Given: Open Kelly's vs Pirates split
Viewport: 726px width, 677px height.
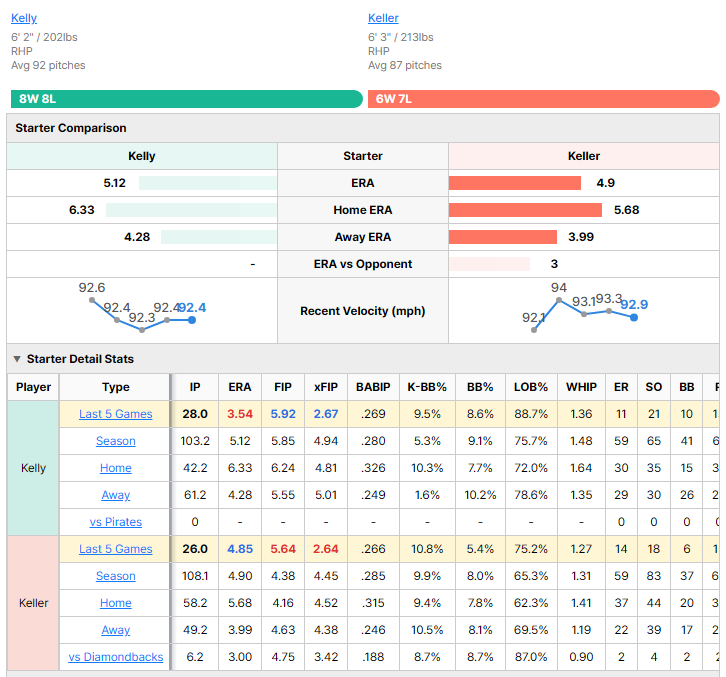Looking at the screenshot, I should (x=115, y=522).
